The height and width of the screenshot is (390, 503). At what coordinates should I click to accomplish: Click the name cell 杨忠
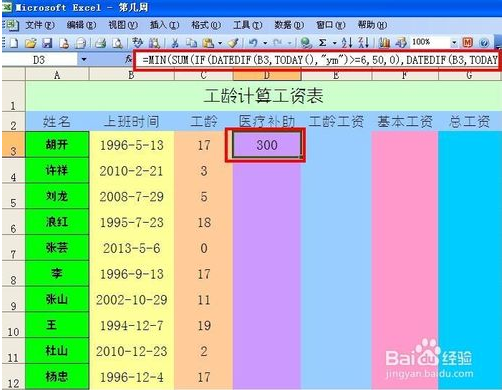(57, 377)
